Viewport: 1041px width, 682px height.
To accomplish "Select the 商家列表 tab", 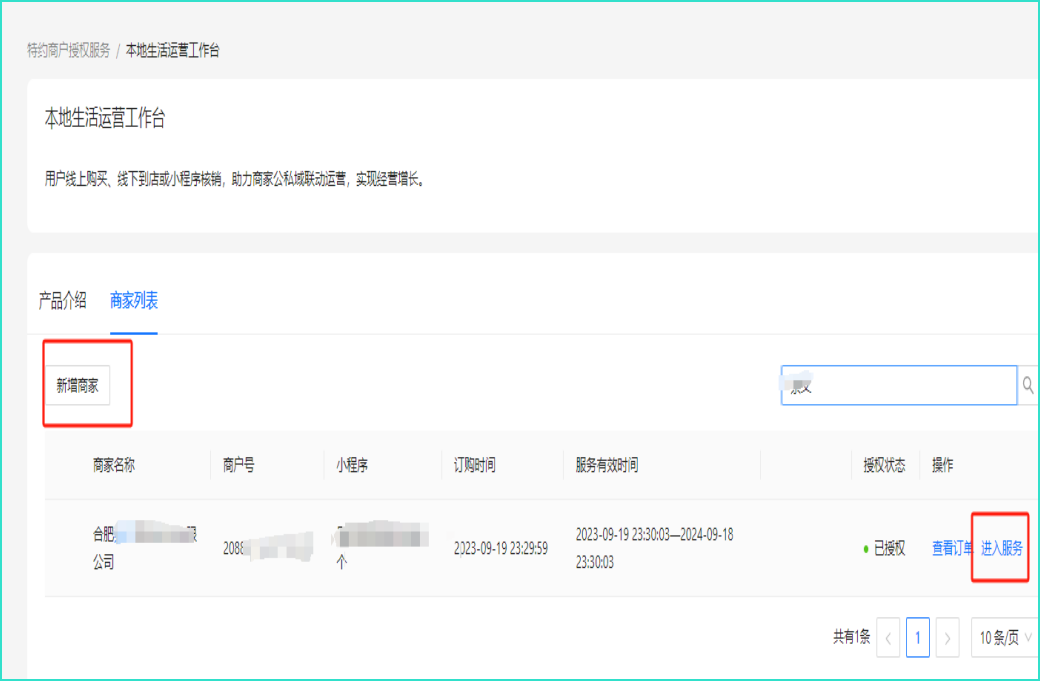I will (134, 300).
